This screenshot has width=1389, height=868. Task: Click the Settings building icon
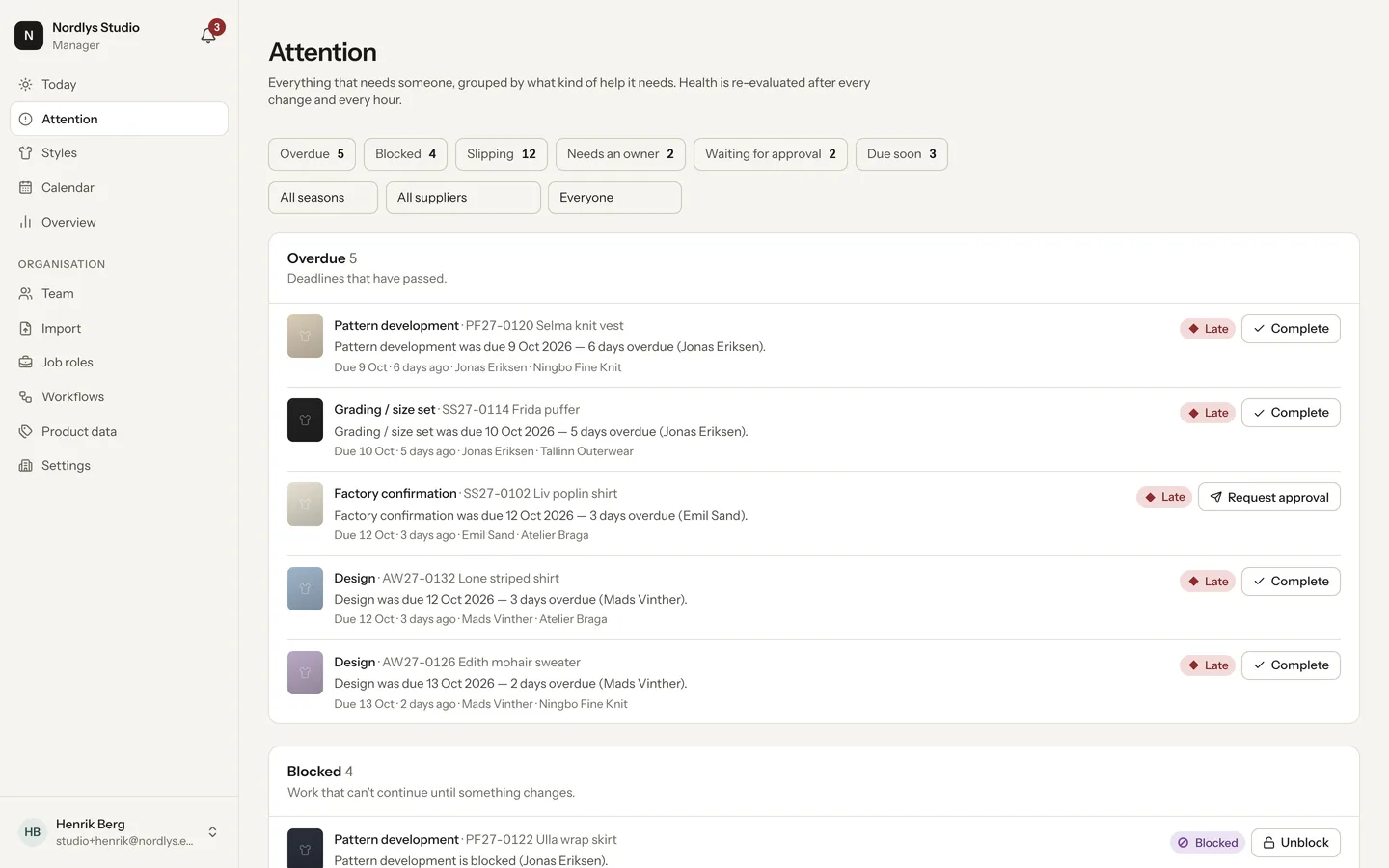tap(26, 466)
